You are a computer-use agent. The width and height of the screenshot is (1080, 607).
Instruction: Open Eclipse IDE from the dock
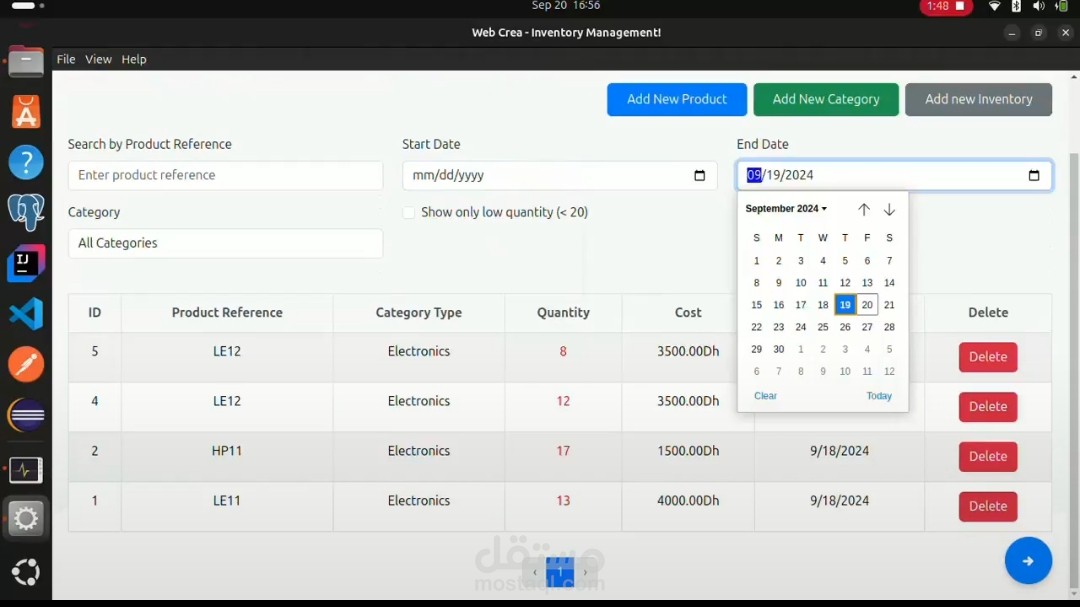pyautogui.click(x=25, y=416)
